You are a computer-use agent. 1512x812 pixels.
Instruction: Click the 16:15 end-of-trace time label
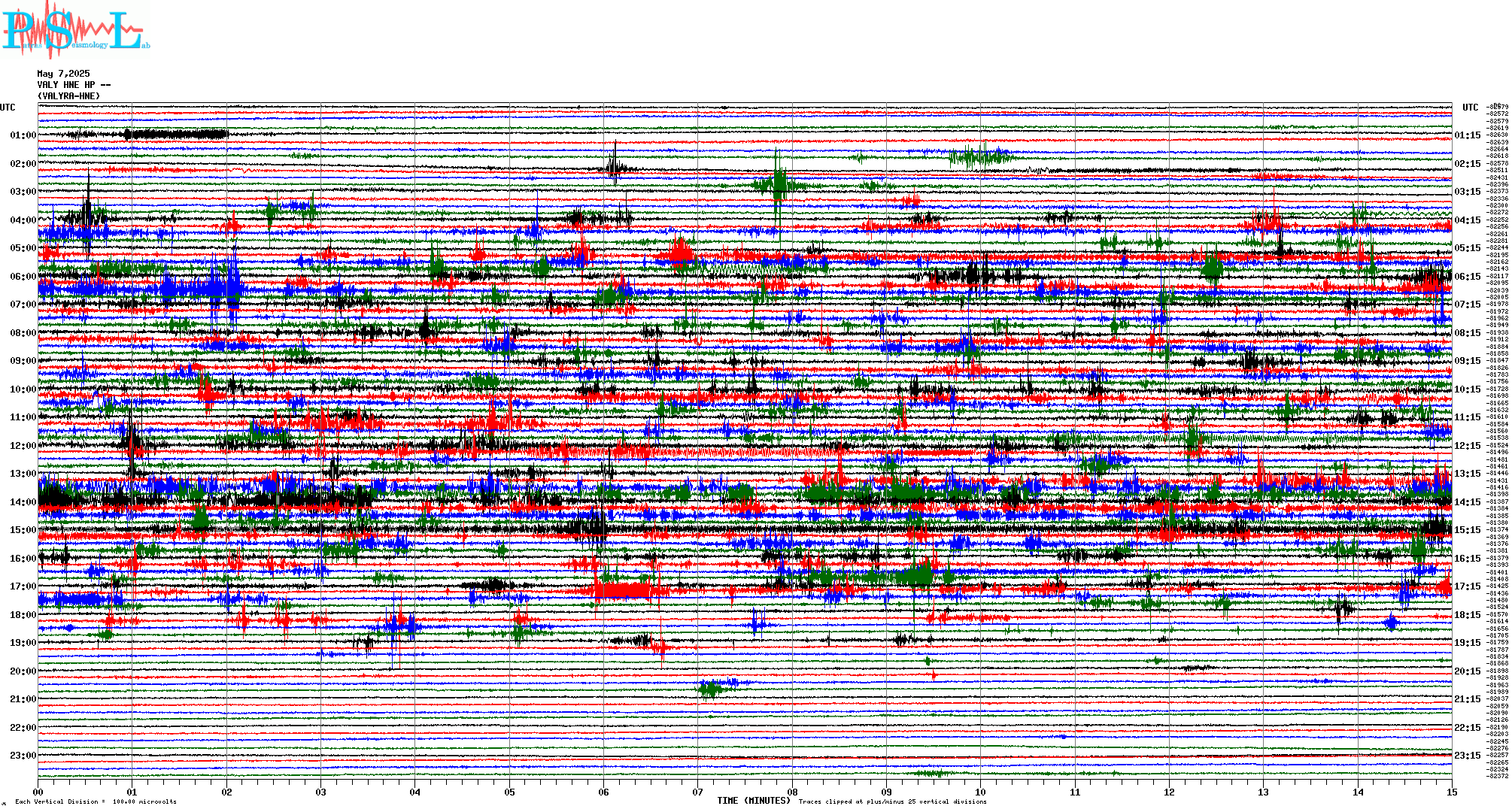point(1468,559)
